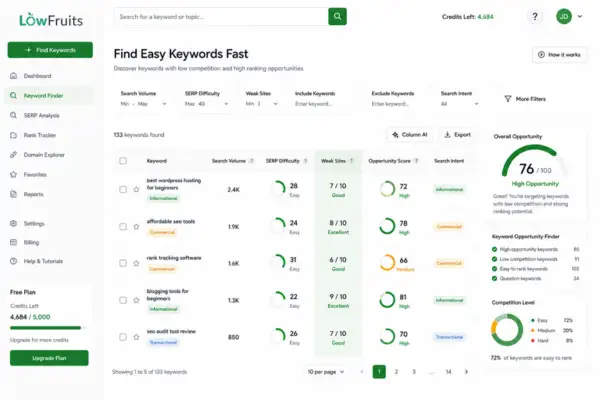Screen dimensions: 600x400
Task: Click 'Question keywords' list entry
Action: pyautogui.click(x=535, y=278)
